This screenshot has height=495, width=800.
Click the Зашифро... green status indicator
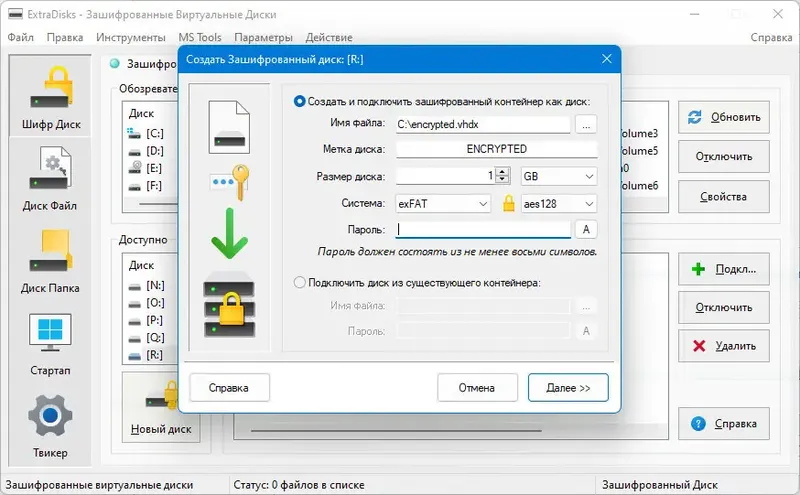[x=115, y=63]
